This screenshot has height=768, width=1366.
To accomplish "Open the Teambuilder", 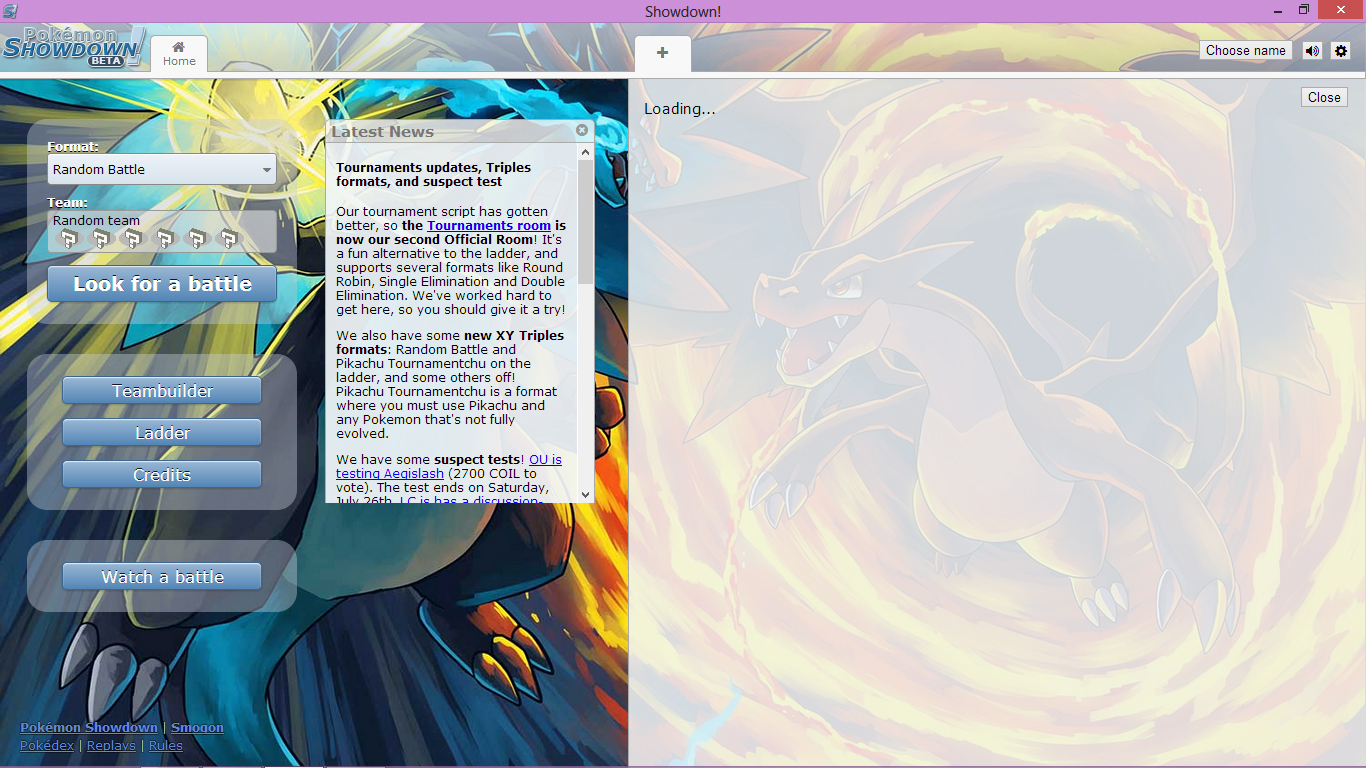I will 162,391.
